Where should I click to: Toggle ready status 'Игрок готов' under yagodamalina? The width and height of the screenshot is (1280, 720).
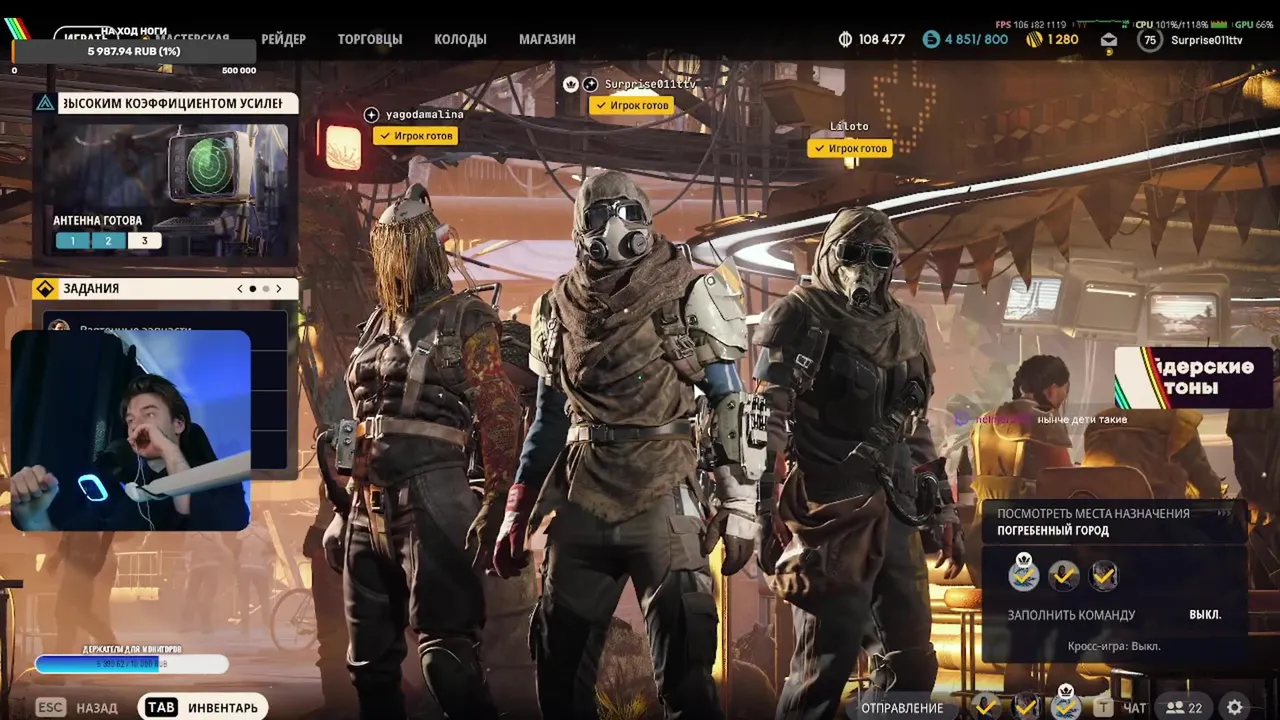[x=415, y=136]
